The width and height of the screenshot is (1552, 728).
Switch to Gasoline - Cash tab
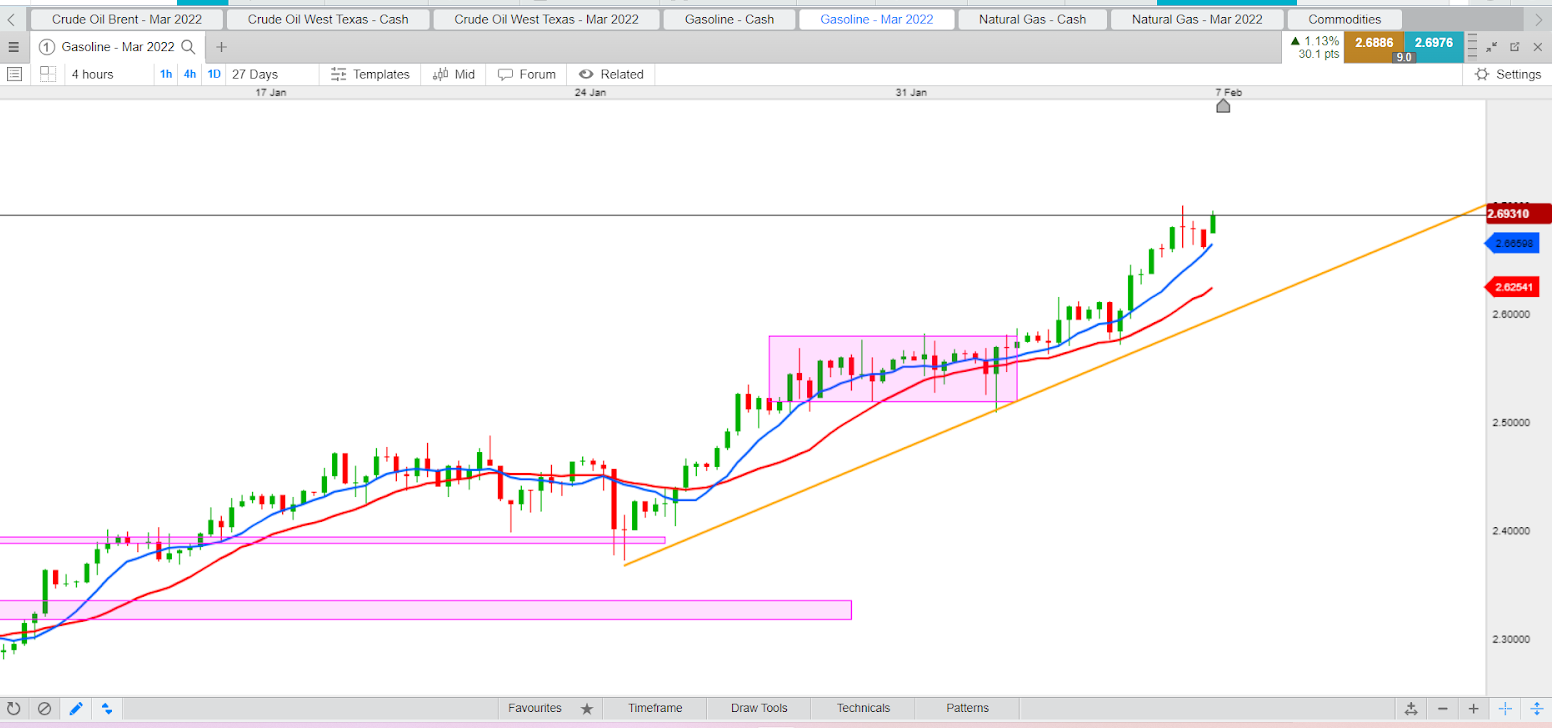coord(731,19)
